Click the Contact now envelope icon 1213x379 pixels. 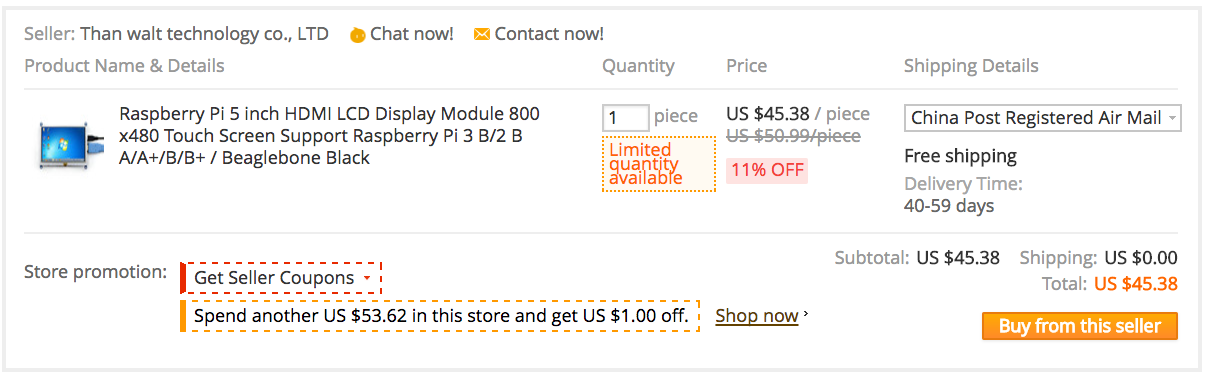point(482,34)
